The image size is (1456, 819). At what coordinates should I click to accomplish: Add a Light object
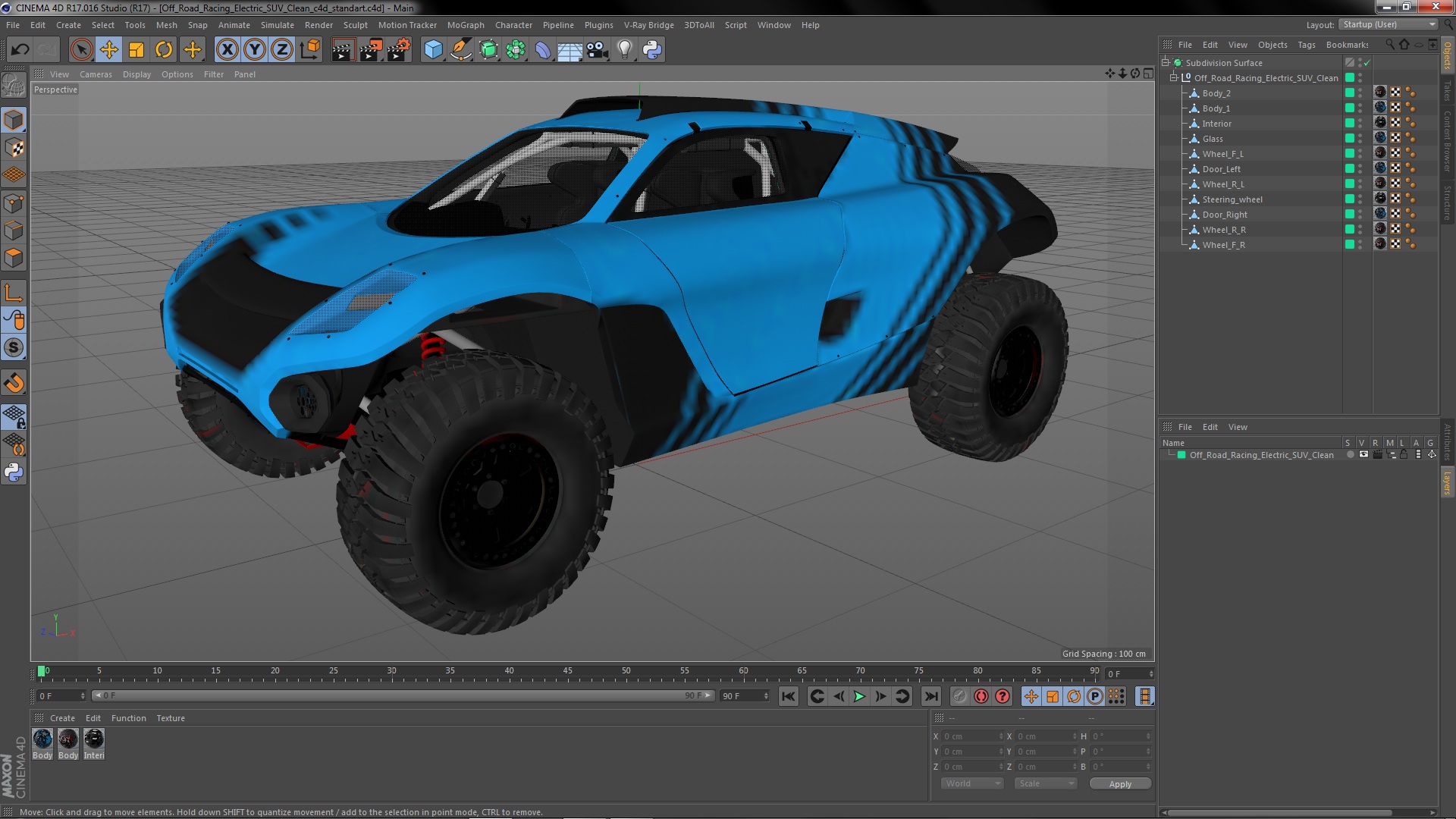(624, 50)
